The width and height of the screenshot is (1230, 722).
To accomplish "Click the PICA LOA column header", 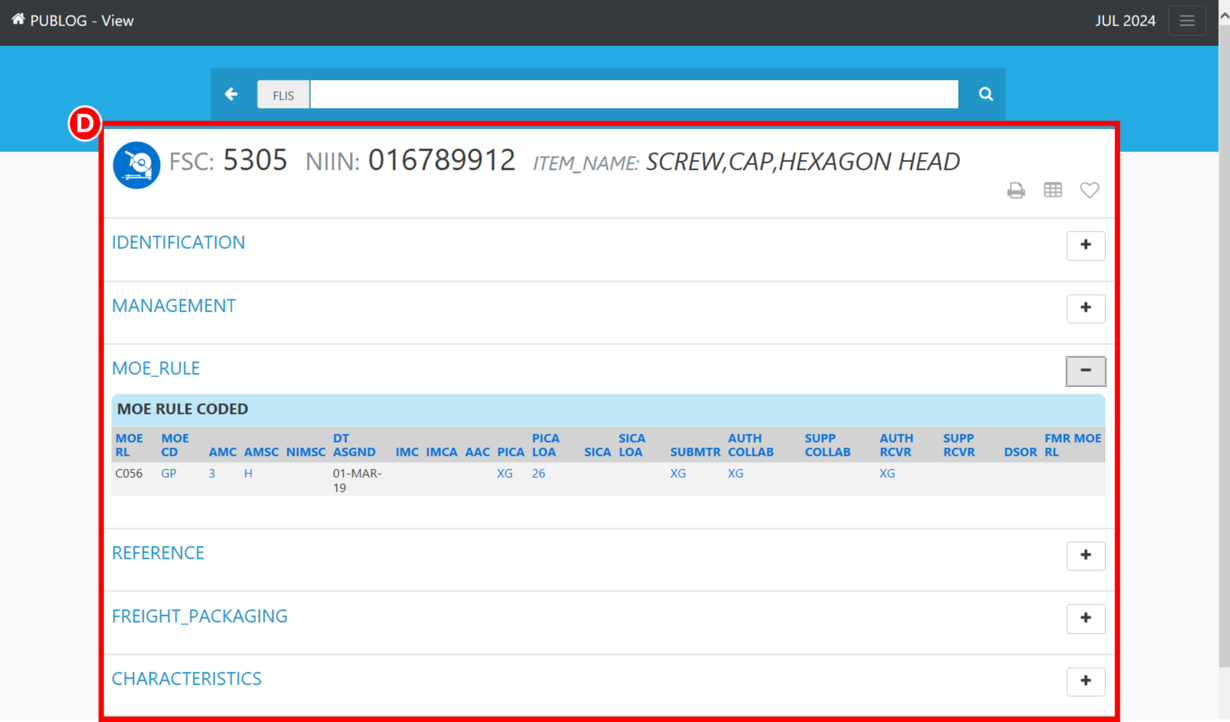I will [546, 445].
